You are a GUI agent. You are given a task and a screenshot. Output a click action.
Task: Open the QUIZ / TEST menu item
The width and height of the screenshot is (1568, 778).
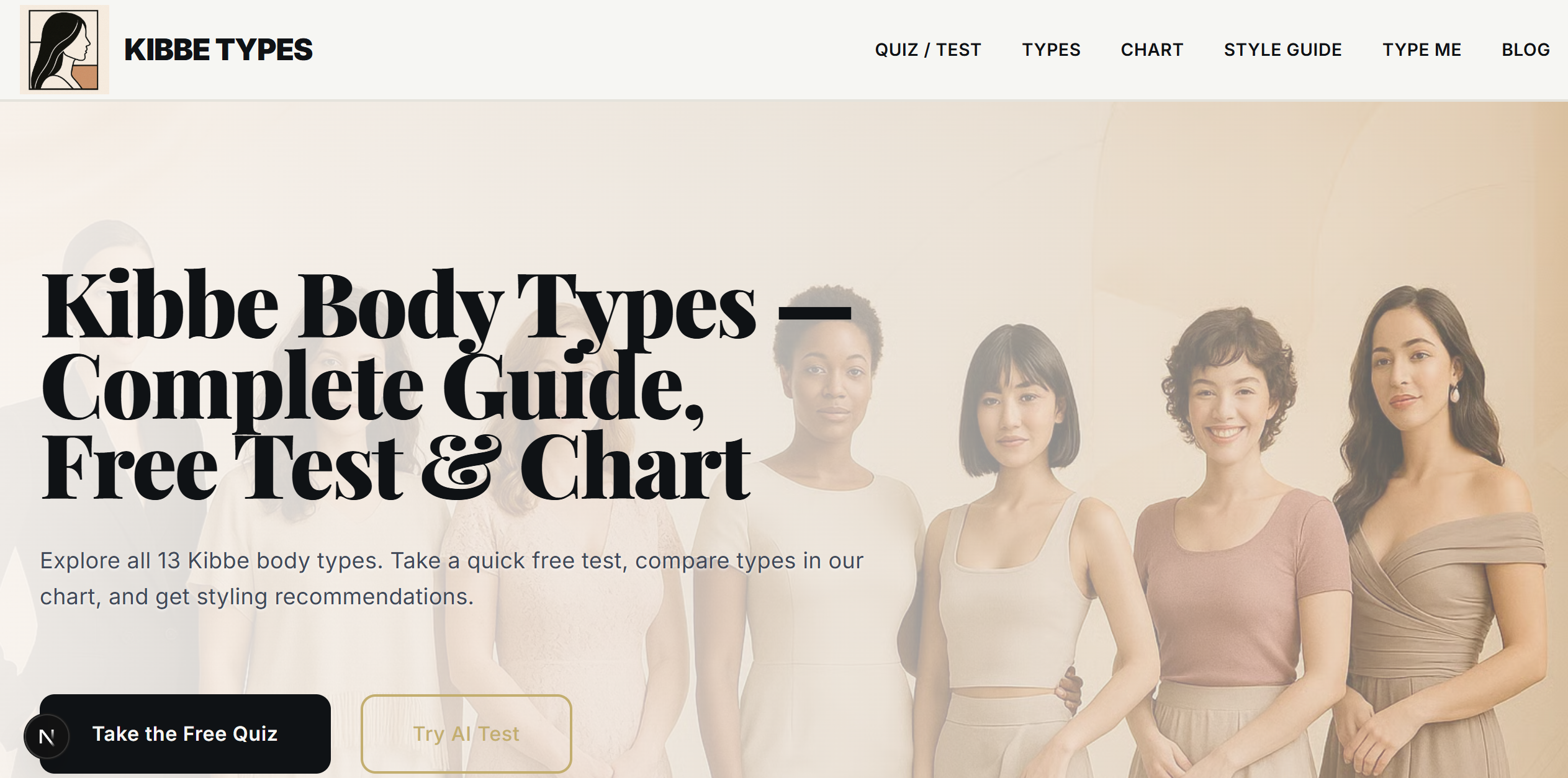point(928,50)
